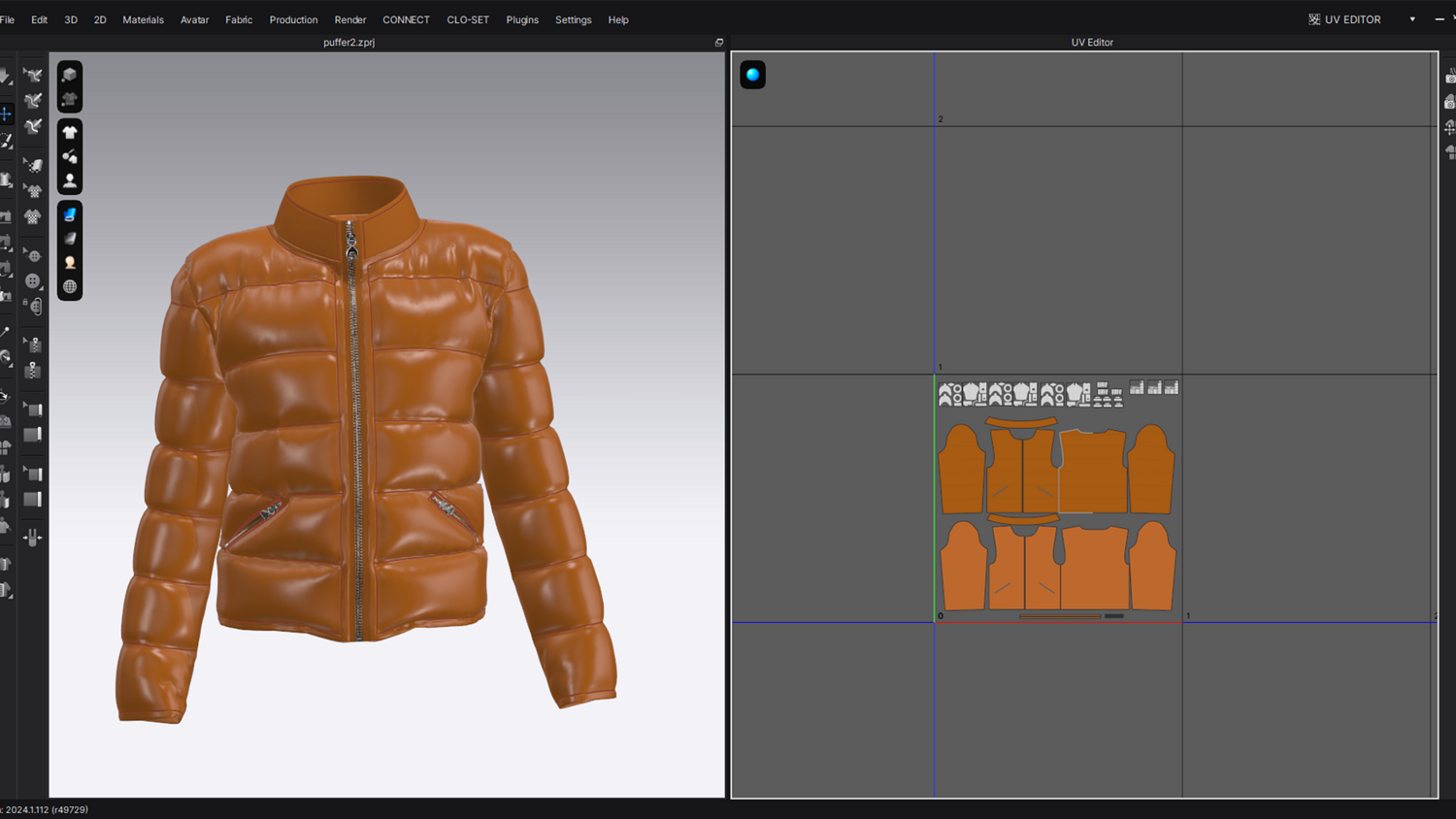The height and width of the screenshot is (819, 1456).
Task: Select the pin-with-arrows icon ending the left toolbar
Action: (x=33, y=538)
